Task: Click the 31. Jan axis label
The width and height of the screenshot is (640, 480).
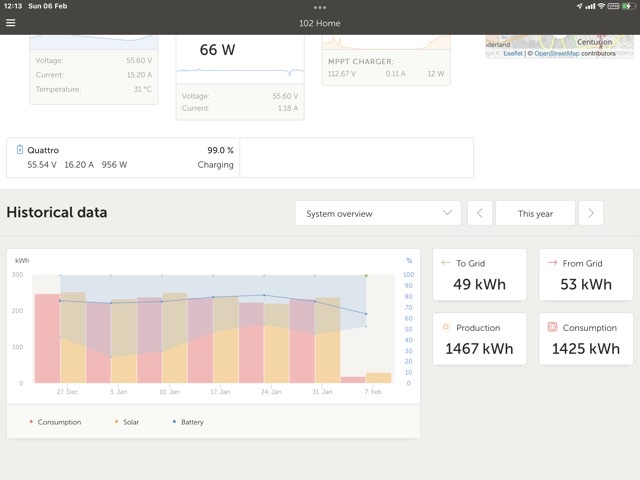Action: [x=322, y=391]
